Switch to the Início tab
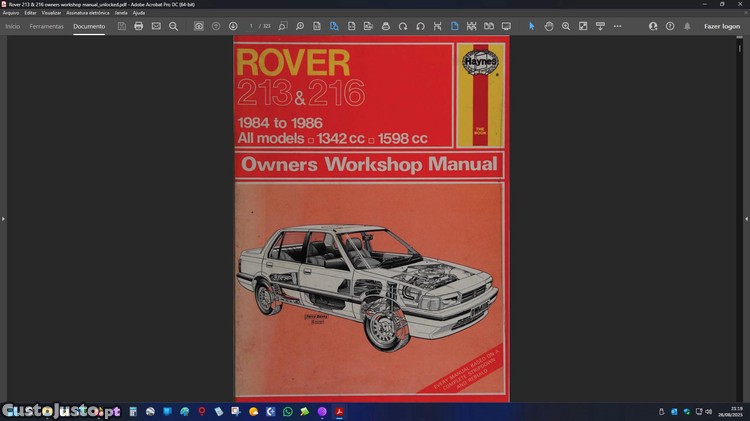Viewport: 750px width, 421px height. point(13,26)
